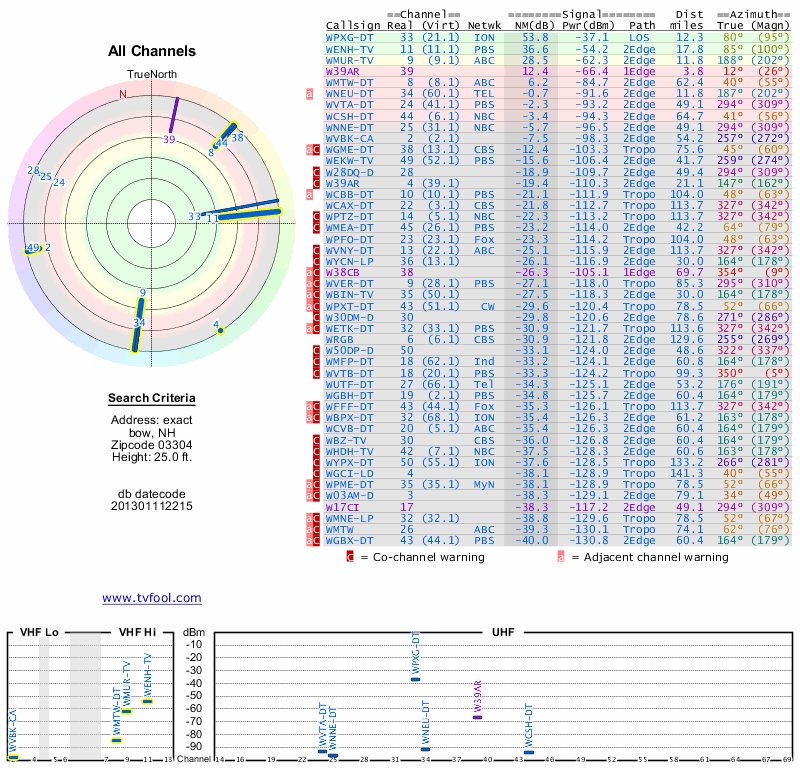Click the 53.8 NM value for WPXG-DT

pos(535,38)
